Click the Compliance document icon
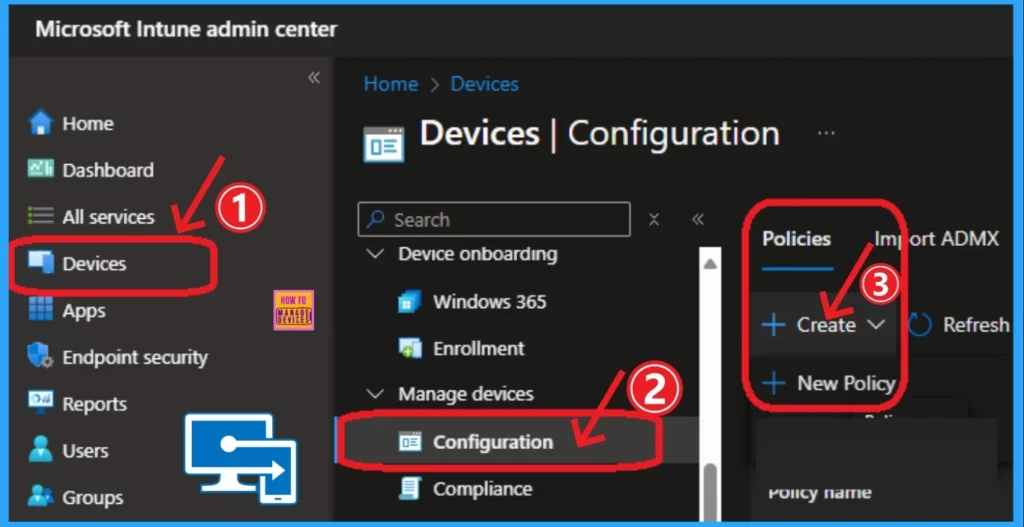This screenshot has height=527, width=1024. coord(410,489)
